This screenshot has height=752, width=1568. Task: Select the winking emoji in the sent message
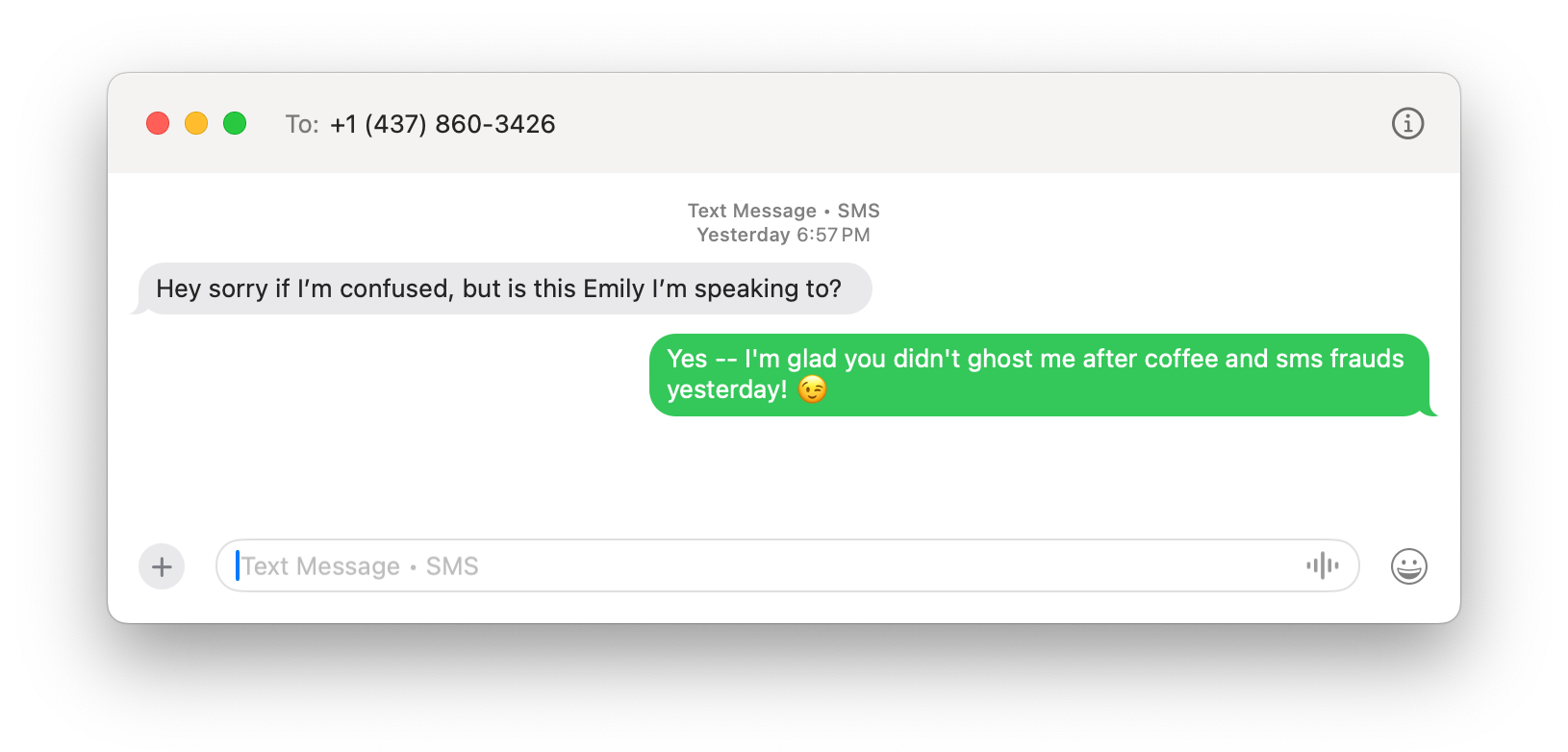[x=813, y=389]
